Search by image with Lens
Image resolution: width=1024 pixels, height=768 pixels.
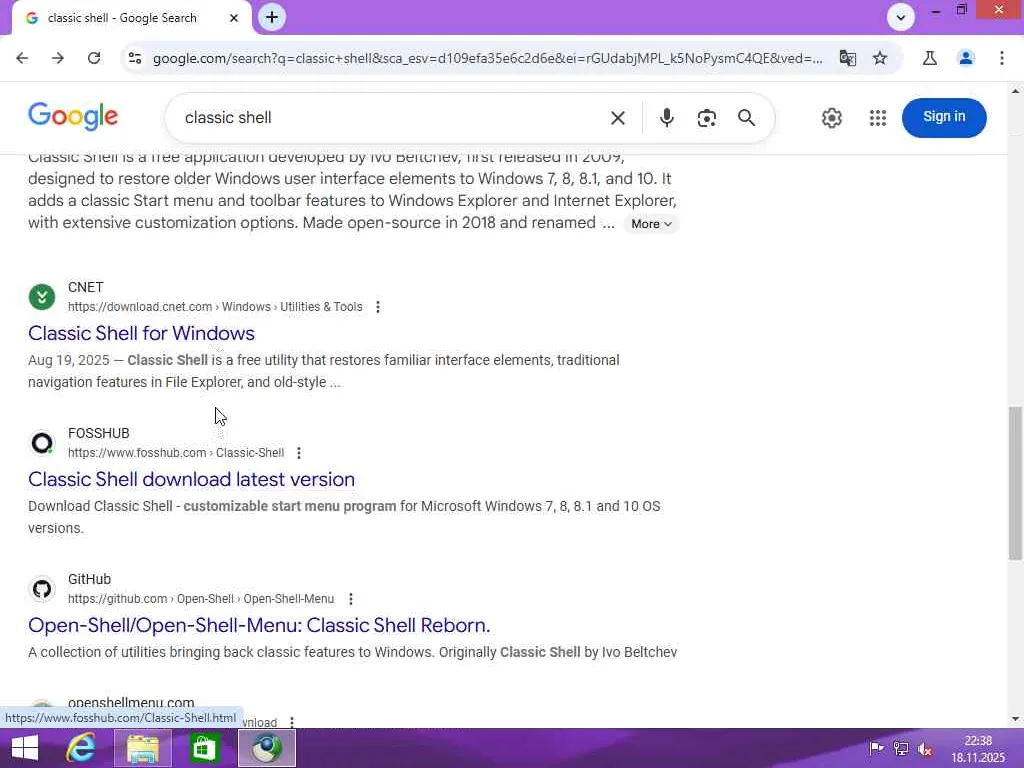click(x=707, y=118)
